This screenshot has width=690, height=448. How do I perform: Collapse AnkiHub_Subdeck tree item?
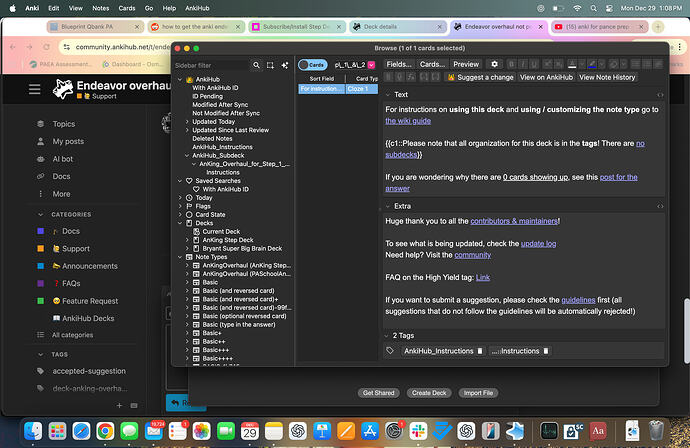tap(187, 155)
